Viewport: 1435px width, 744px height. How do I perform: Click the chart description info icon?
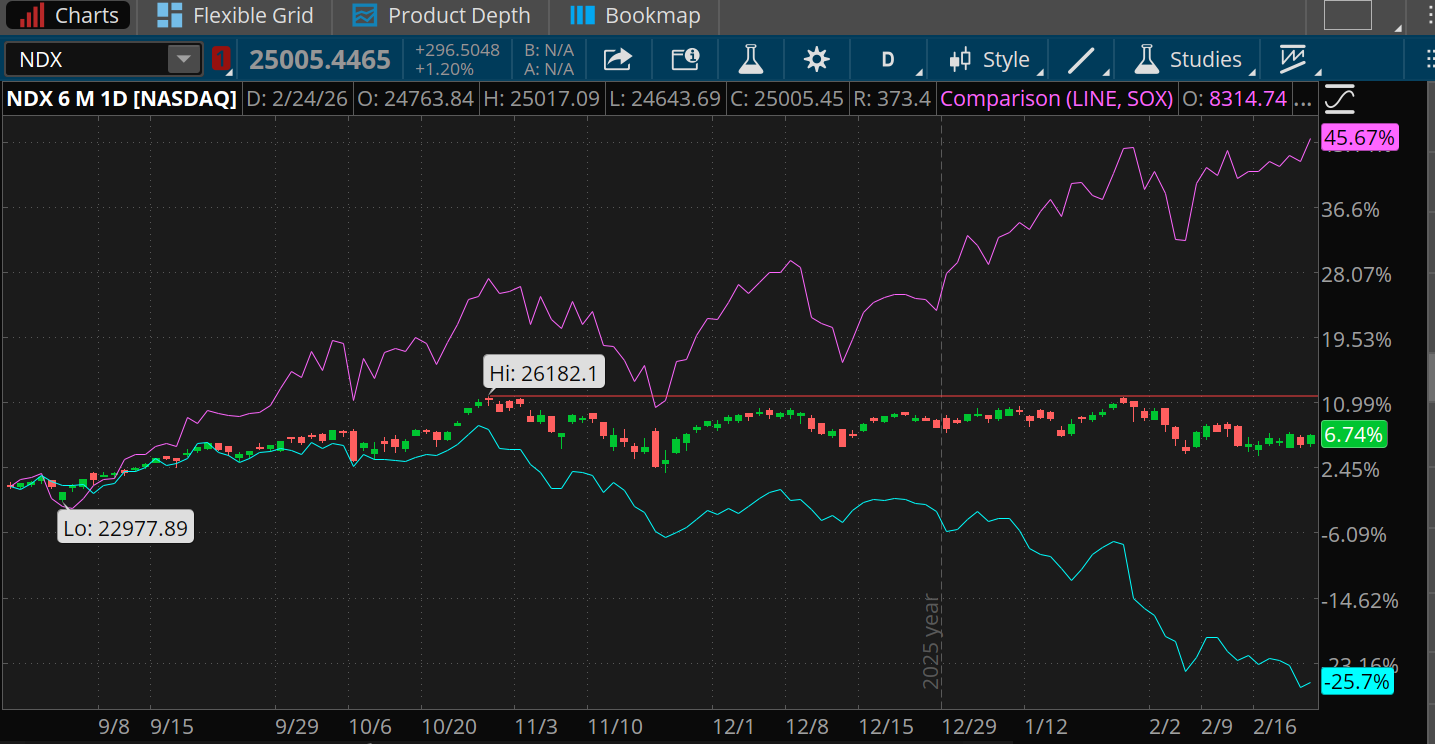point(685,60)
